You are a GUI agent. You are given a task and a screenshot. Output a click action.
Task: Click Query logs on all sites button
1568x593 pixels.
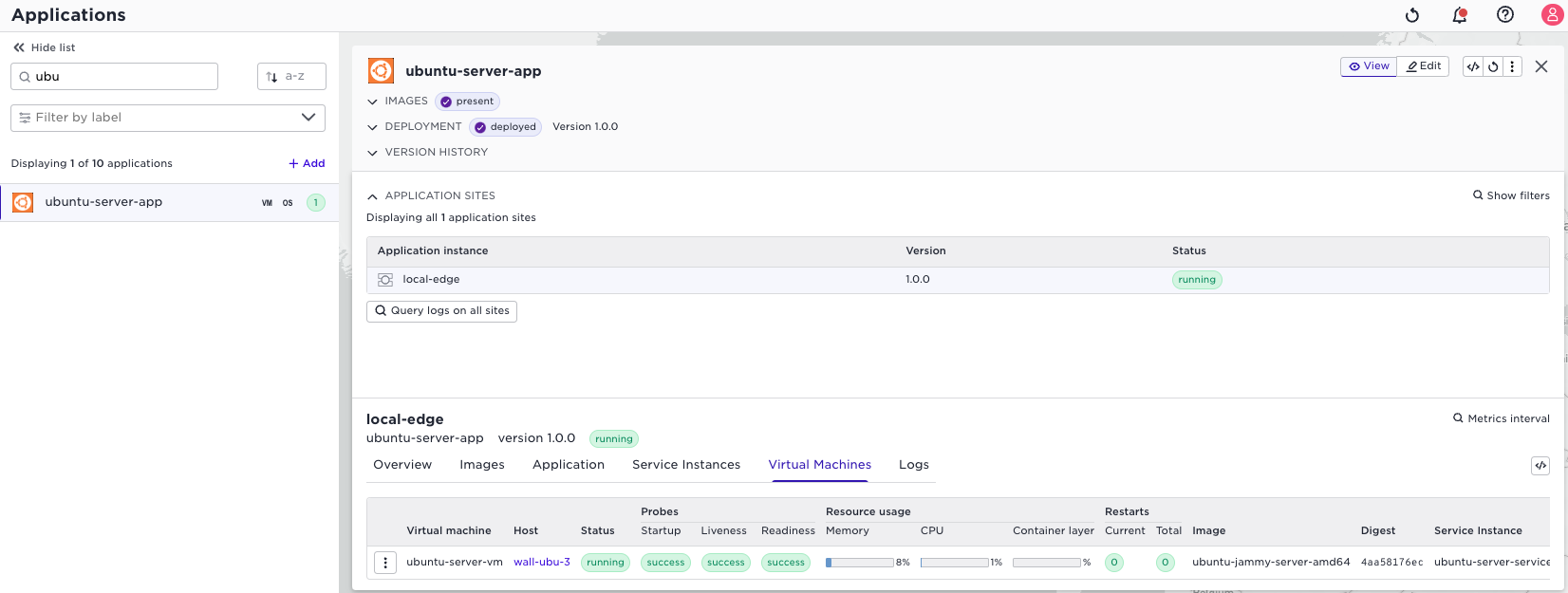tap(441, 311)
